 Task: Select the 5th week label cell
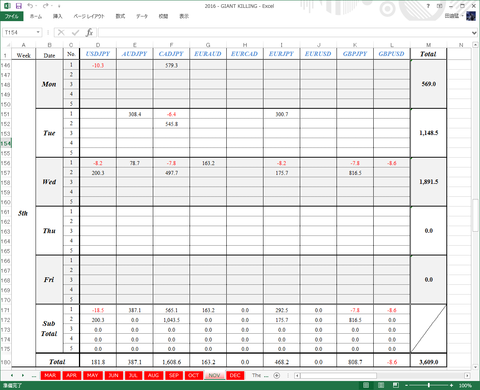[x=23, y=213]
